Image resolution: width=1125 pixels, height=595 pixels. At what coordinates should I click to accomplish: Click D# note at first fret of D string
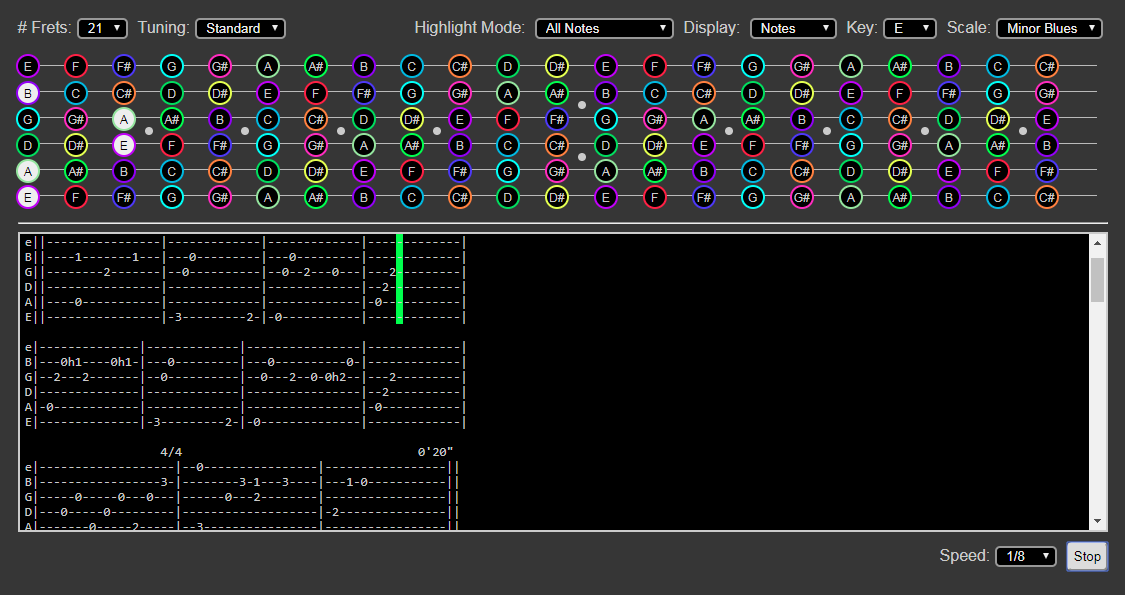75,146
